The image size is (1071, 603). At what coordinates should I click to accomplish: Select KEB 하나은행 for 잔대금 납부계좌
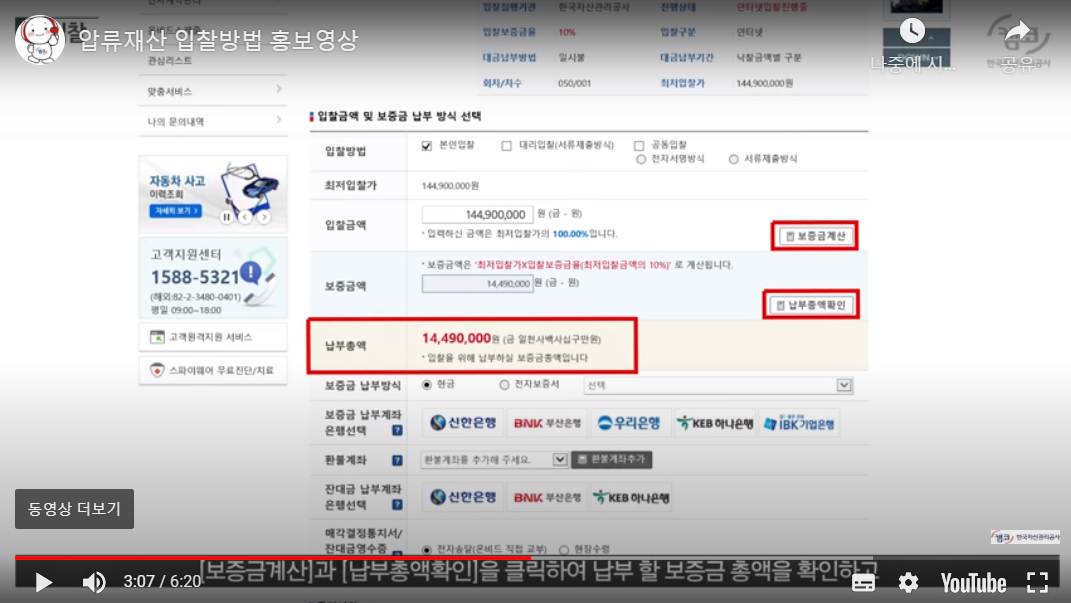click(631, 498)
